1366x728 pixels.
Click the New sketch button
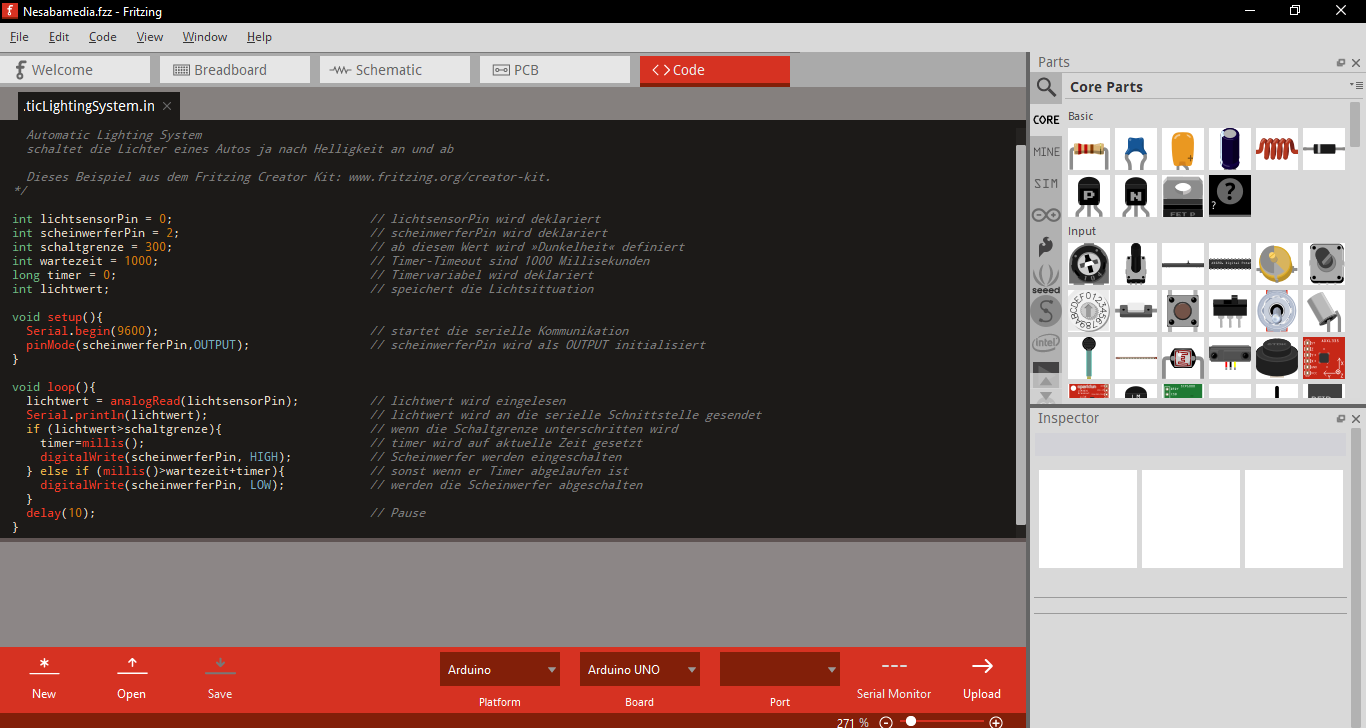(x=44, y=677)
